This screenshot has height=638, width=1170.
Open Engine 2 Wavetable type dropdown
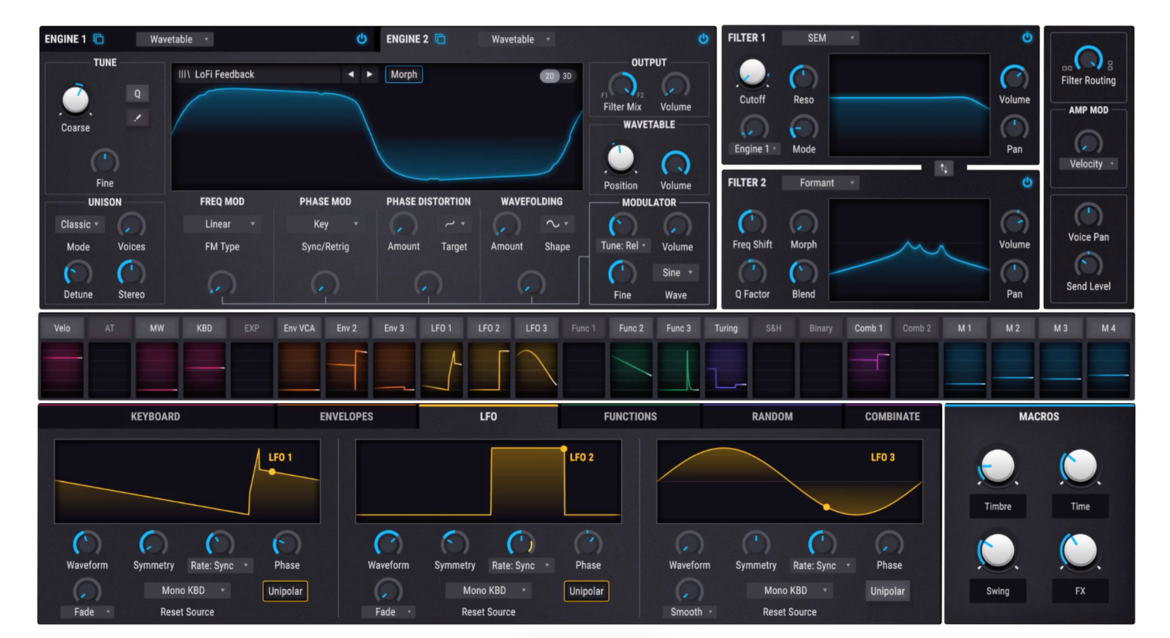tap(516, 39)
